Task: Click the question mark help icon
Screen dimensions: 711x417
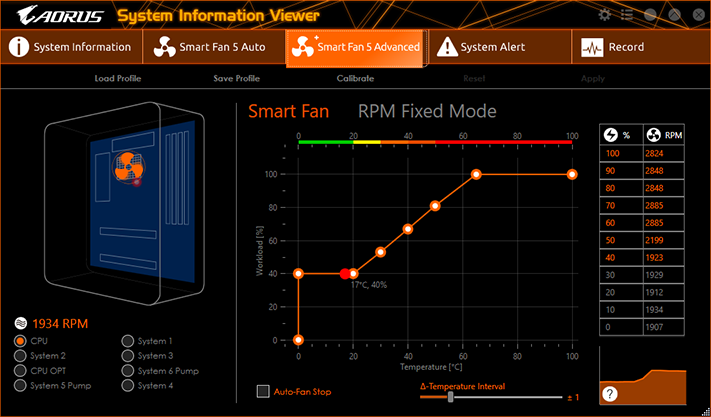Action: (x=610, y=394)
